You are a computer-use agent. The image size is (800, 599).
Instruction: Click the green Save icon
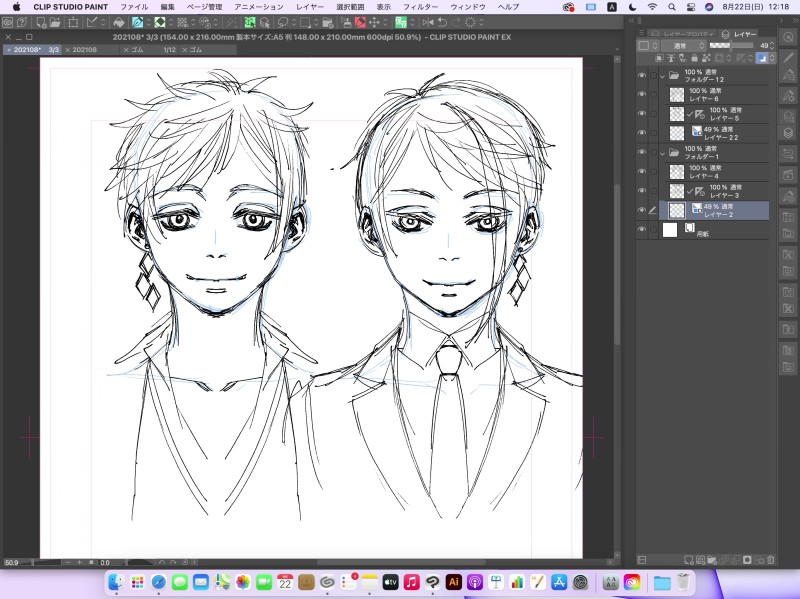pyautogui.click(x=401, y=22)
